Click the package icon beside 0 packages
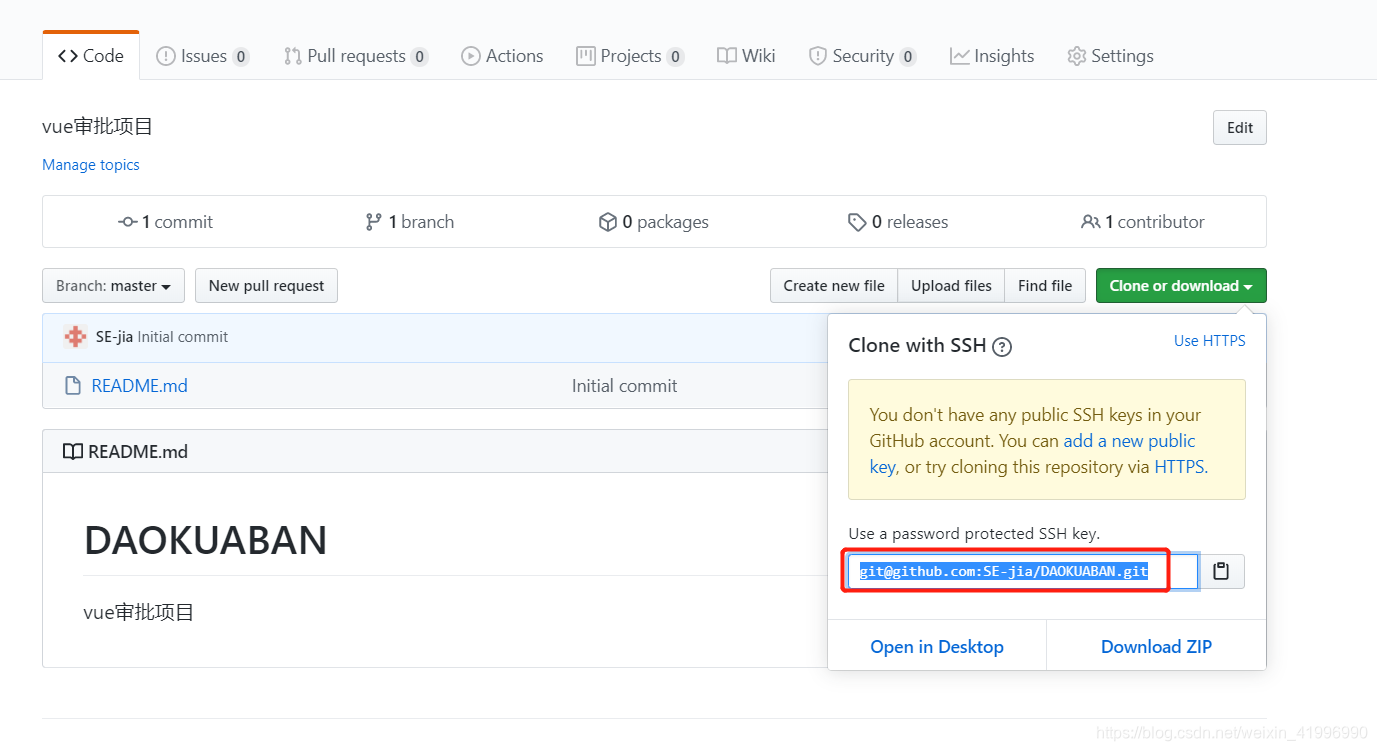 click(607, 222)
